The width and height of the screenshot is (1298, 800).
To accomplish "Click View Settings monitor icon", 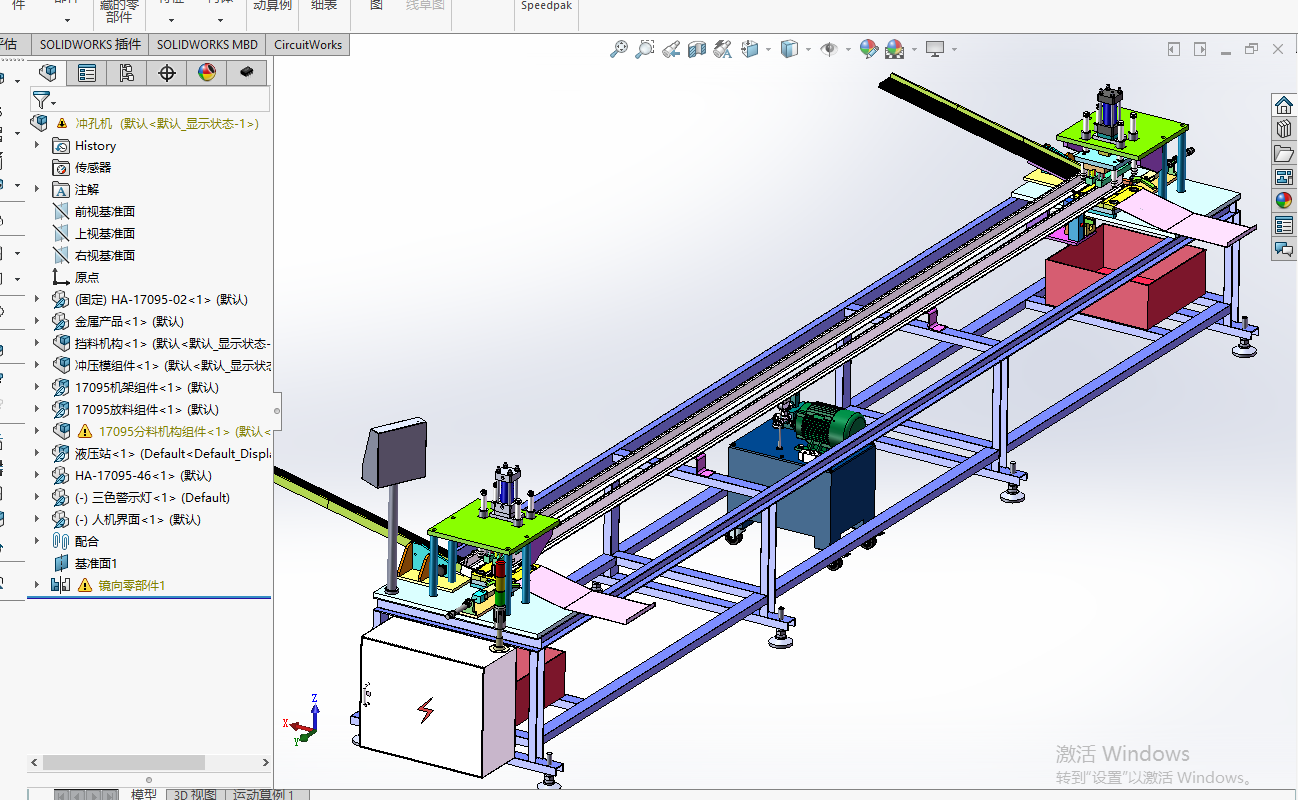I will tap(935, 48).
